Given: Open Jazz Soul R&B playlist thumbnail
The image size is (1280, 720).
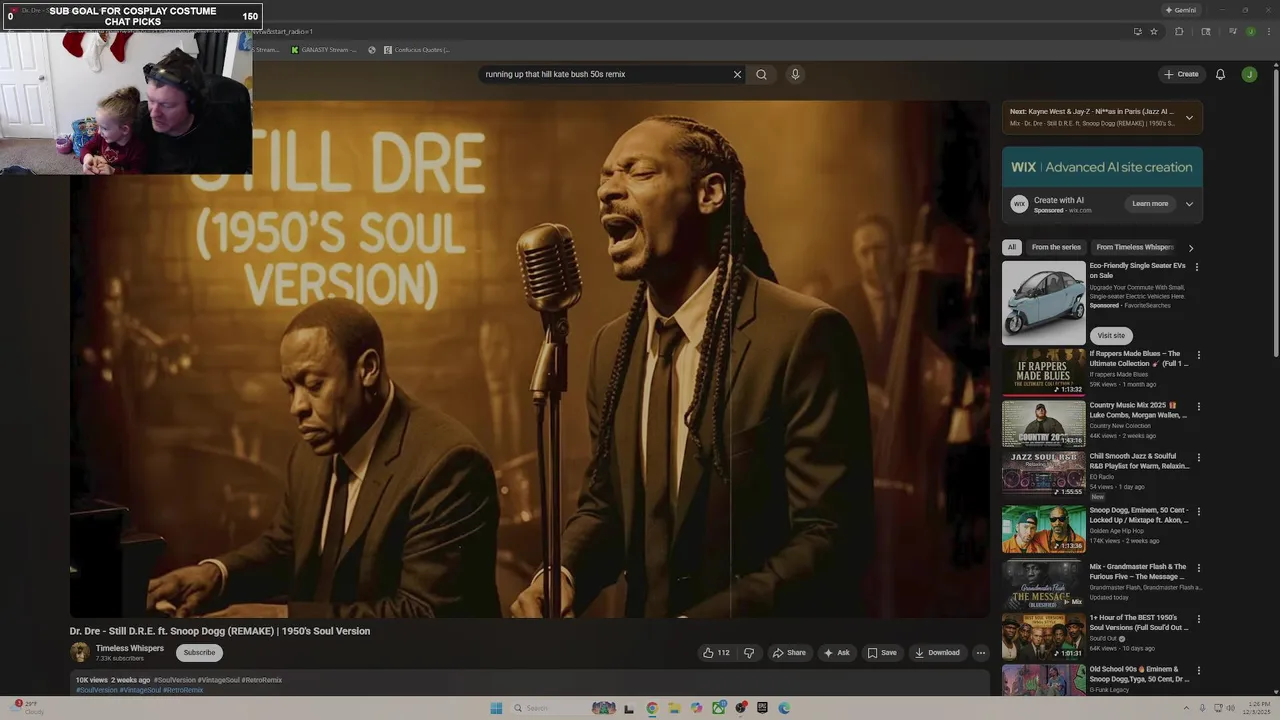Looking at the screenshot, I should (x=1043, y=475).
